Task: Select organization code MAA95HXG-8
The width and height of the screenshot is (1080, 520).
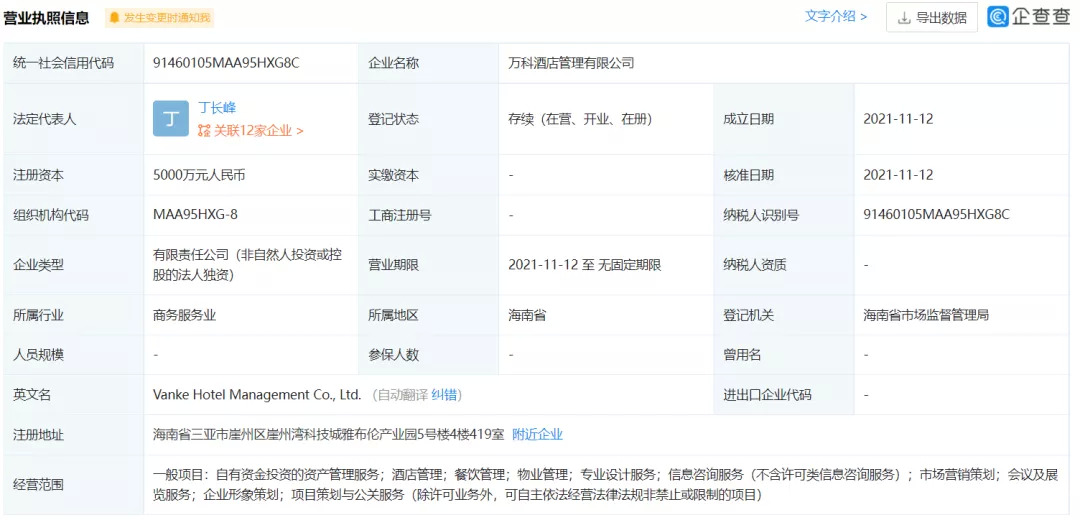Action: click(x=196, y=215)
